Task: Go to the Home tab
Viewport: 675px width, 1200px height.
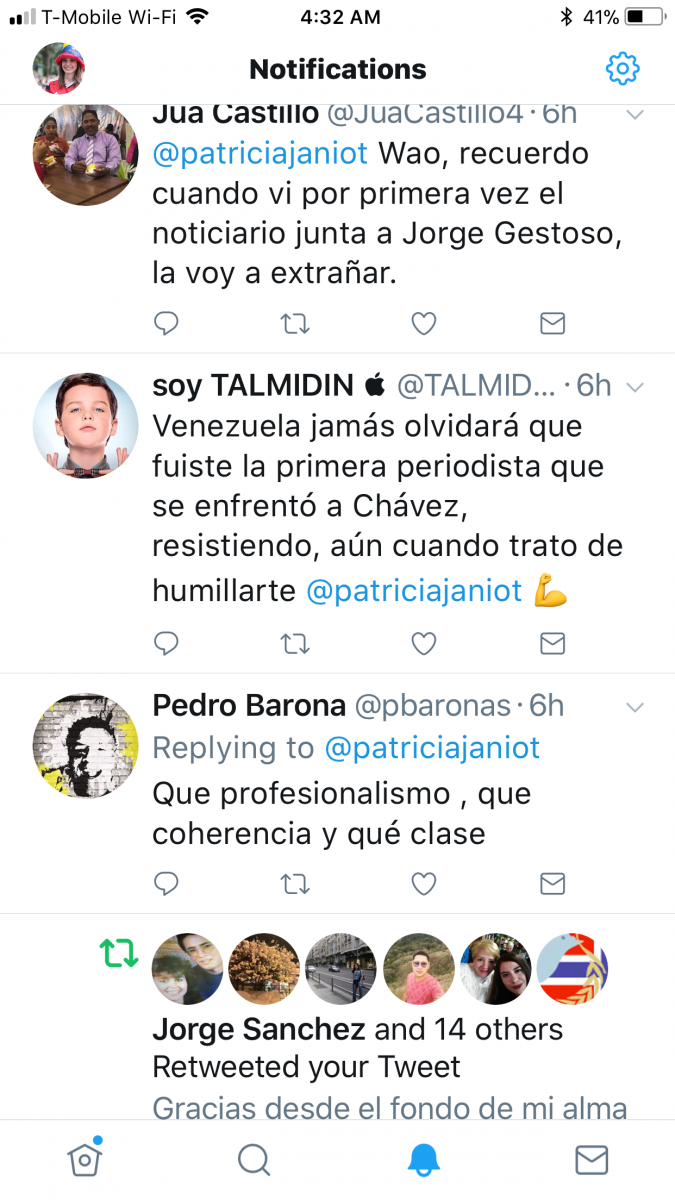Action: click(x=85, y=1159)
